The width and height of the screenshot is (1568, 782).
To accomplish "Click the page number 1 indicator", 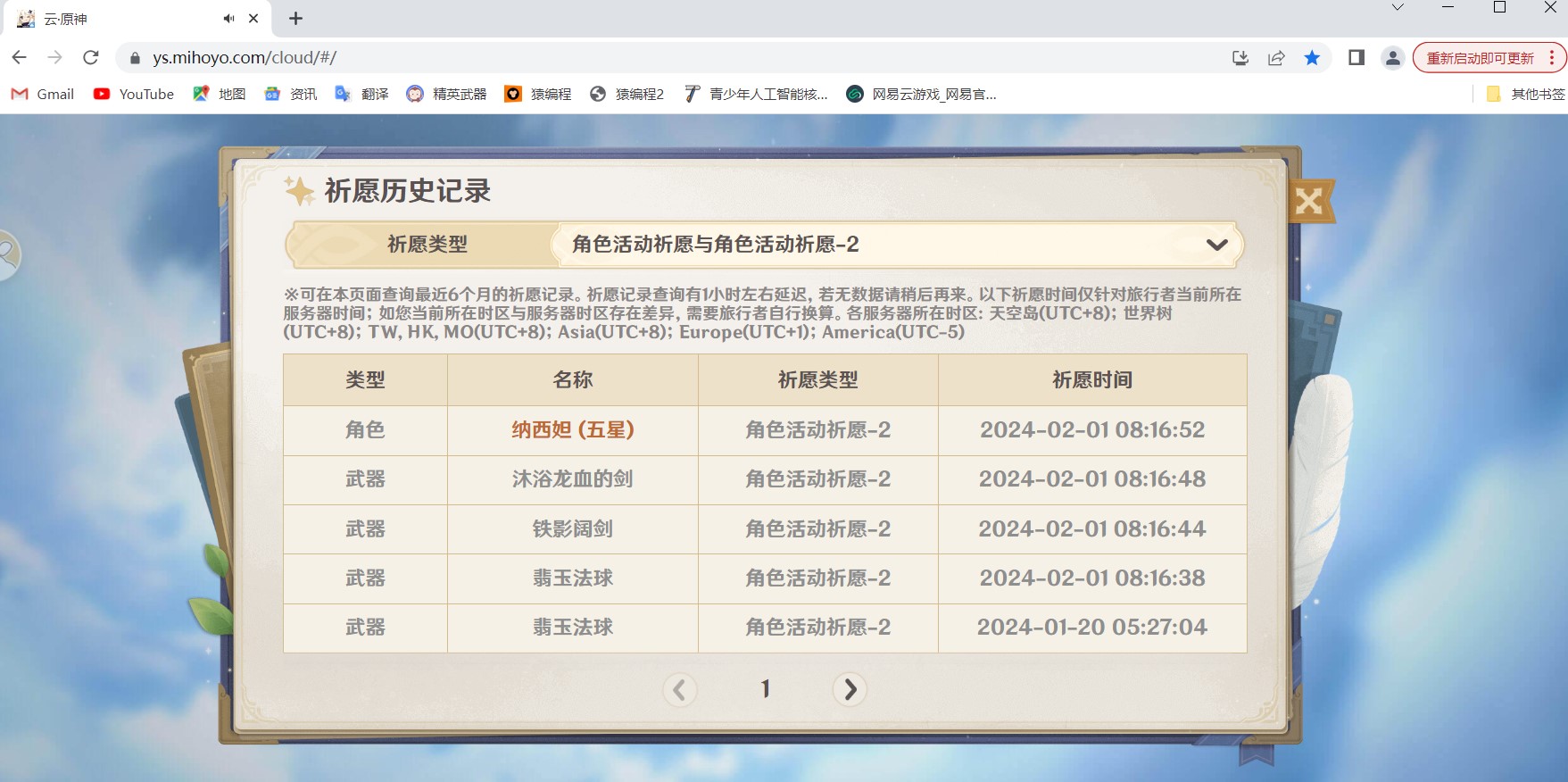I will click(x=765, y=689).
